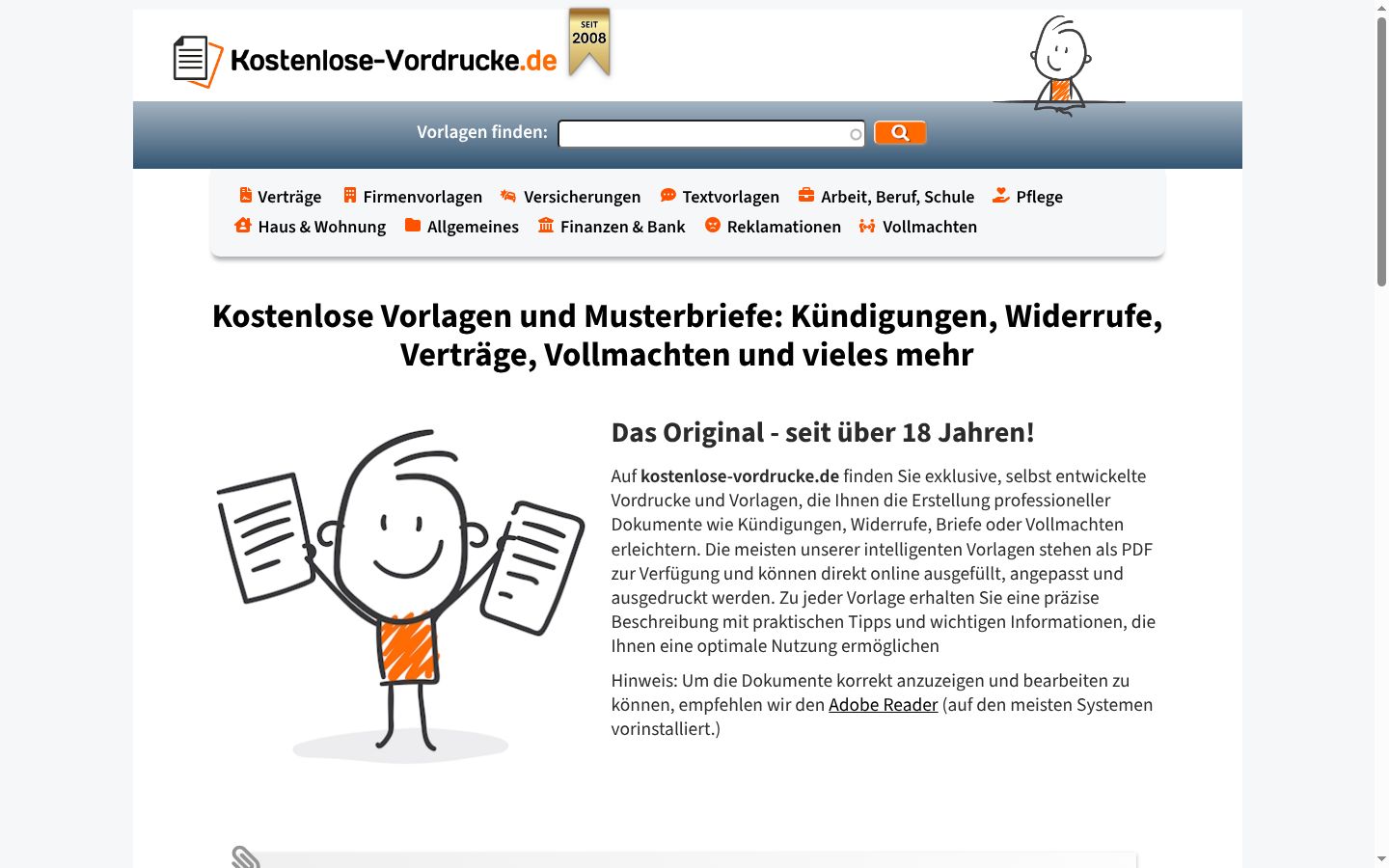This screenshot has height=868, width=1389.
Task: Click the stick figure mascot in header
Action: [1060, 66]
